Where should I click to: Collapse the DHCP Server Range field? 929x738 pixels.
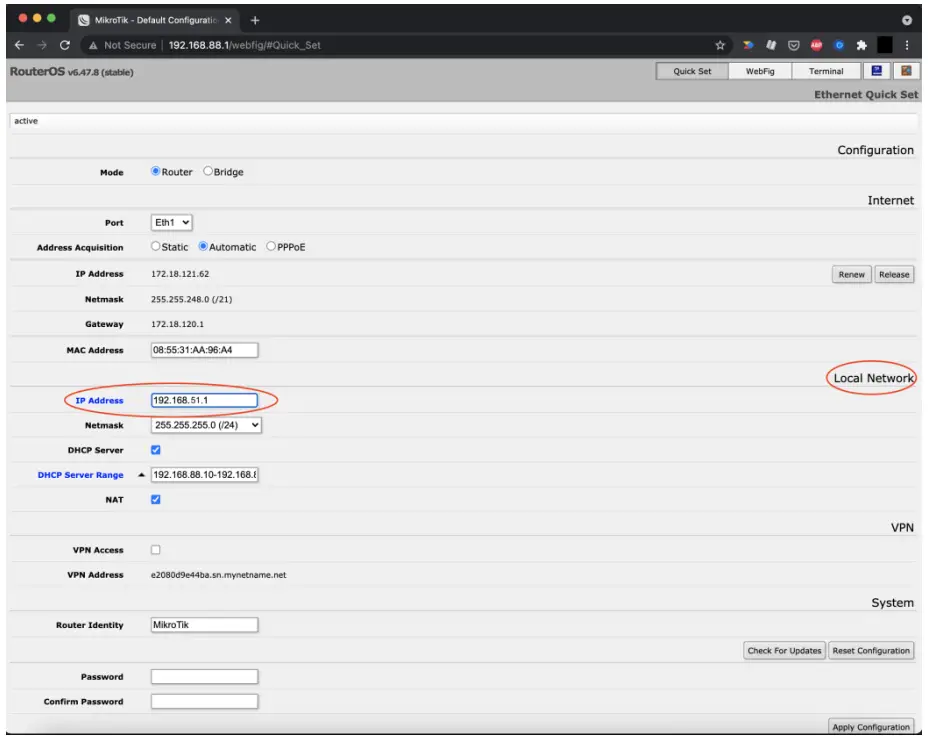pos(143,474)
